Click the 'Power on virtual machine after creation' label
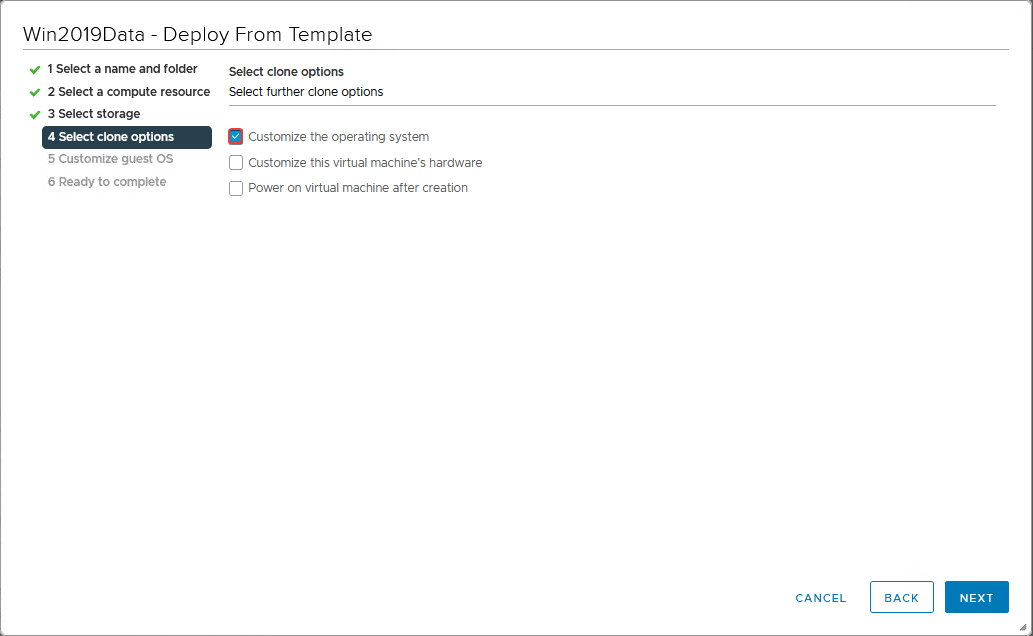 pyautogui.click(x=358, y=188)
